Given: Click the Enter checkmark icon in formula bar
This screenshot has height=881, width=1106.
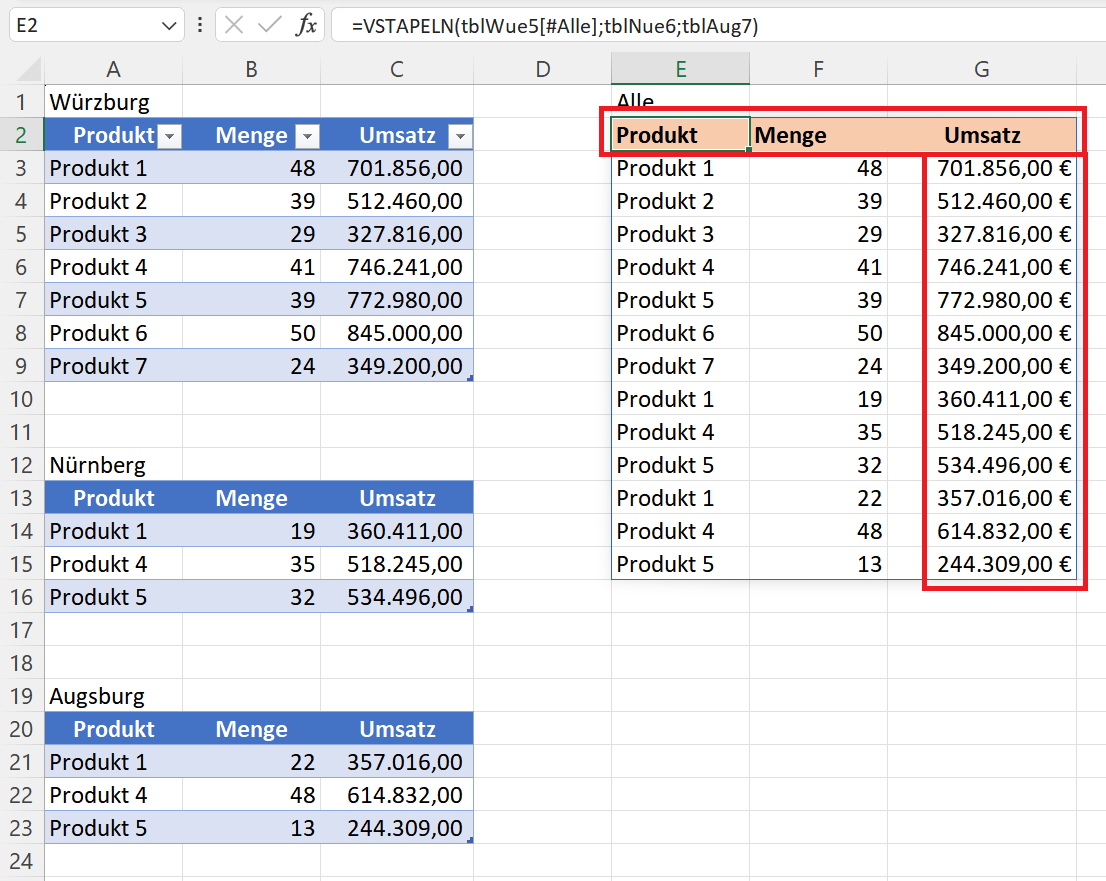Looking at the screenshot, I should [x=270, y=26].
